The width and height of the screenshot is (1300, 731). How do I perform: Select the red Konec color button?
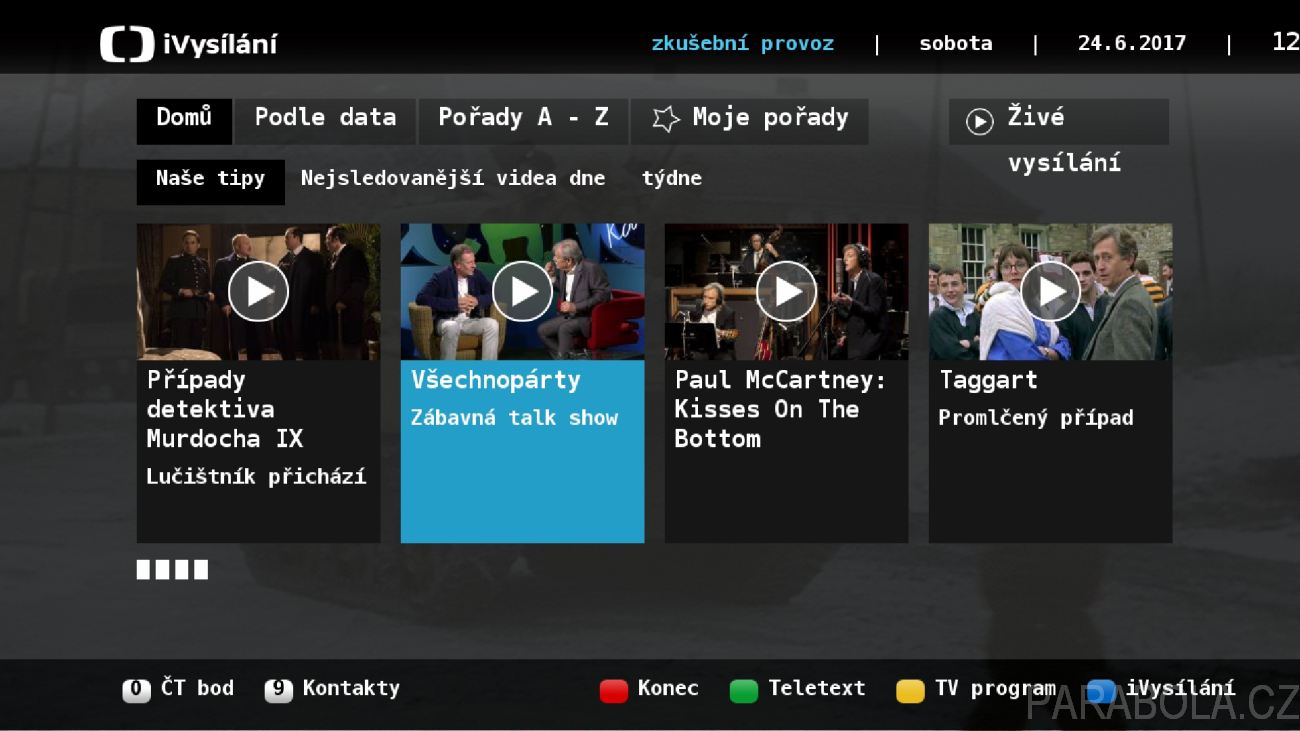613,690
